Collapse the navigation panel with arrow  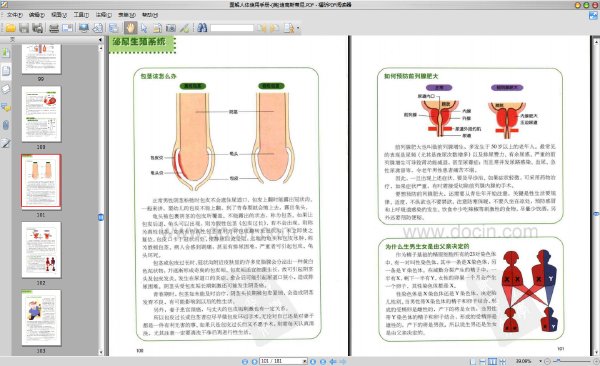101,39
